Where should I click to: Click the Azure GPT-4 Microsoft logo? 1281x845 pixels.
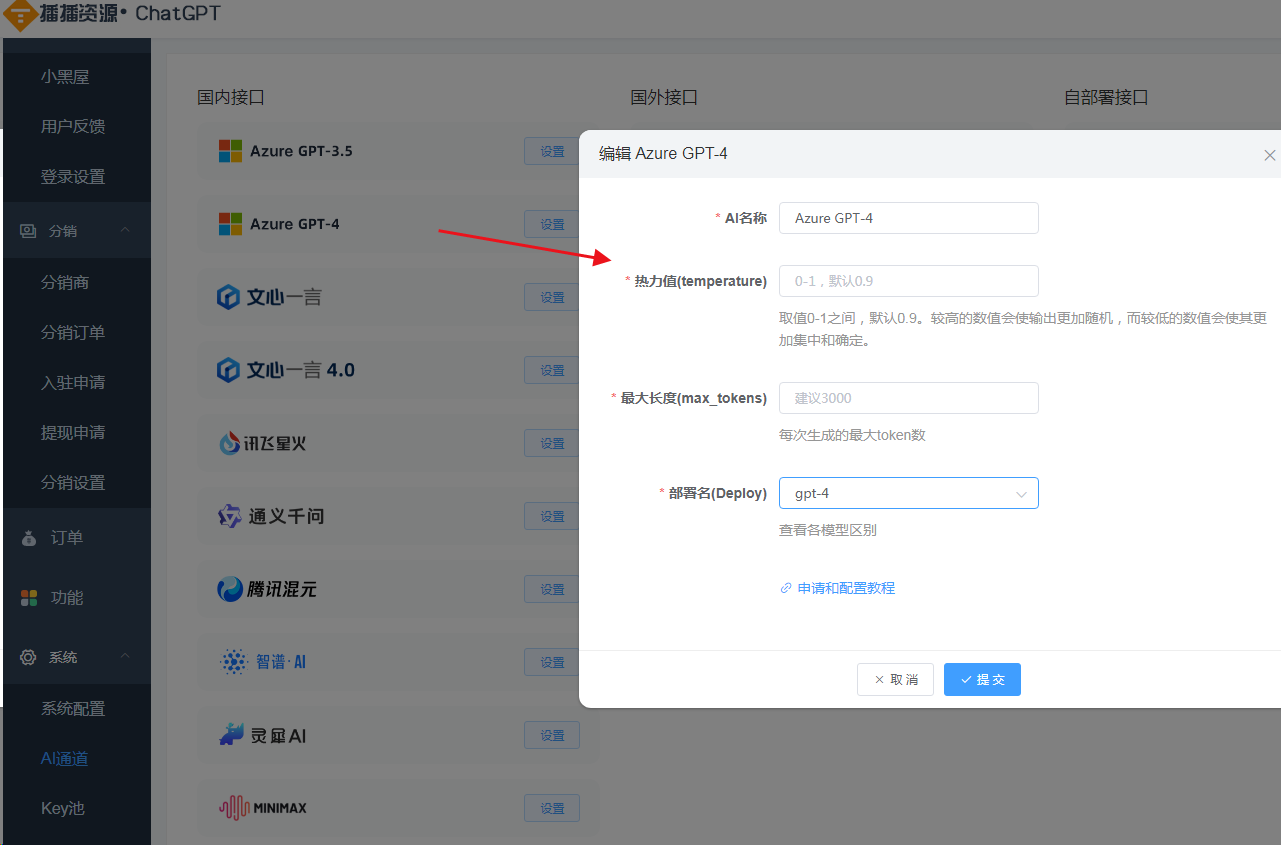click(x=230, y=224)
